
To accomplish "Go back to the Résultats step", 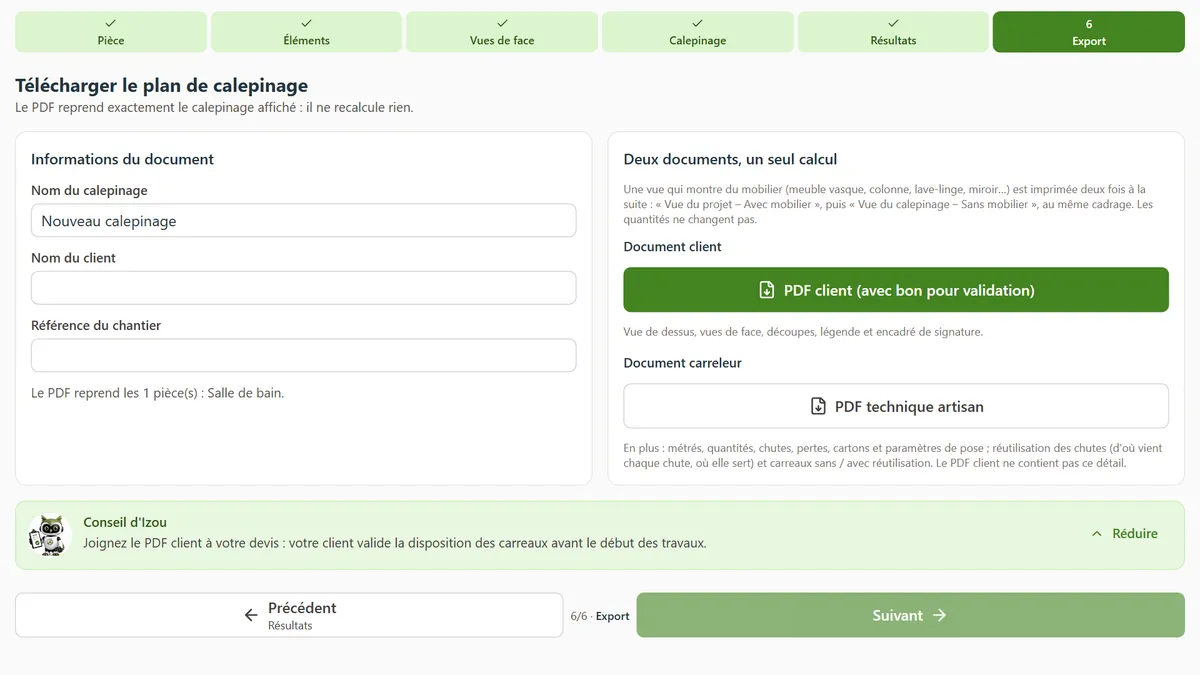I will coord(893,32).
